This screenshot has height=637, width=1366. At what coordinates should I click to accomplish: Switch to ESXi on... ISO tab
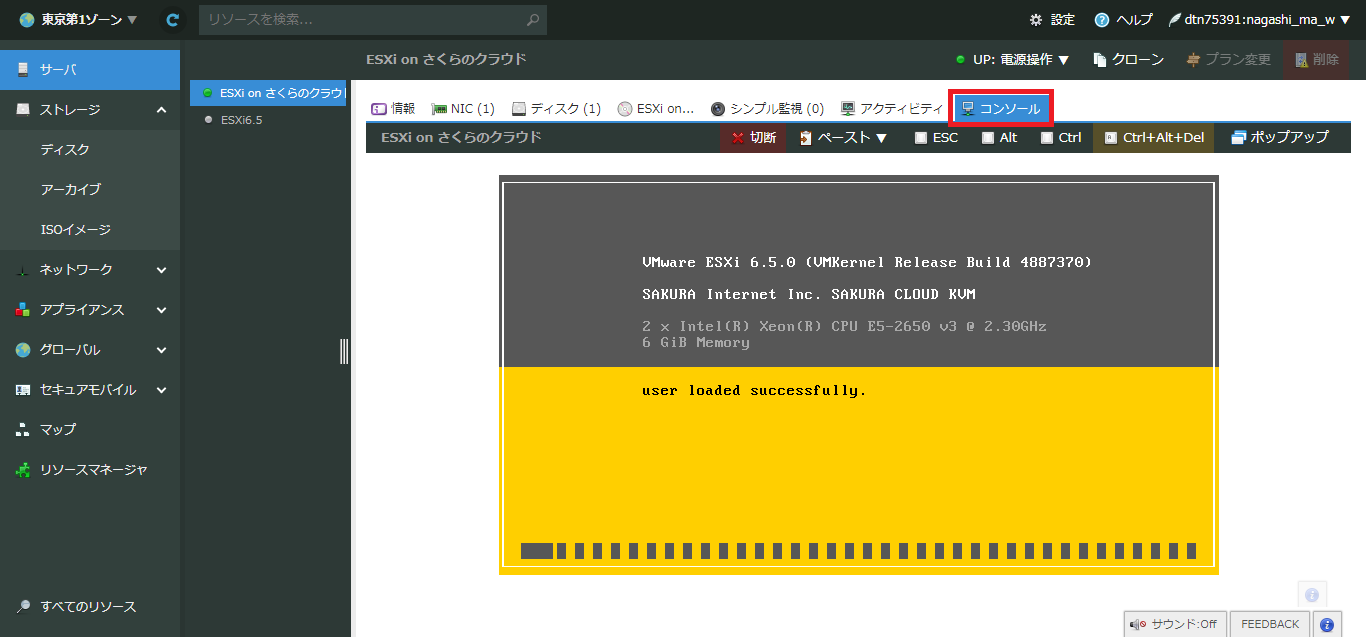tap(656, 108)
